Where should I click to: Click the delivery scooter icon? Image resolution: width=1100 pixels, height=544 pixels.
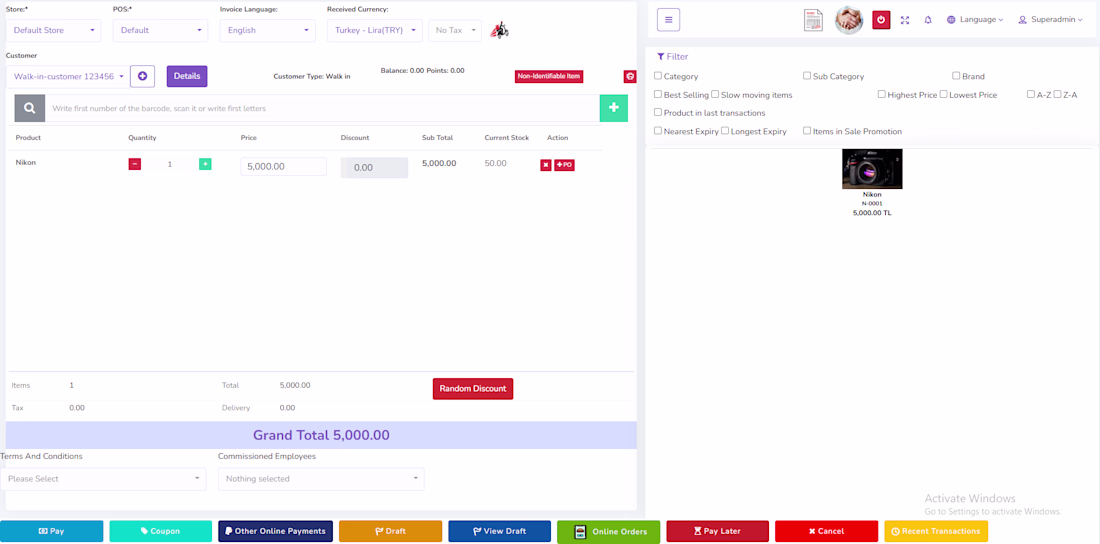click(x=499, y=30)
